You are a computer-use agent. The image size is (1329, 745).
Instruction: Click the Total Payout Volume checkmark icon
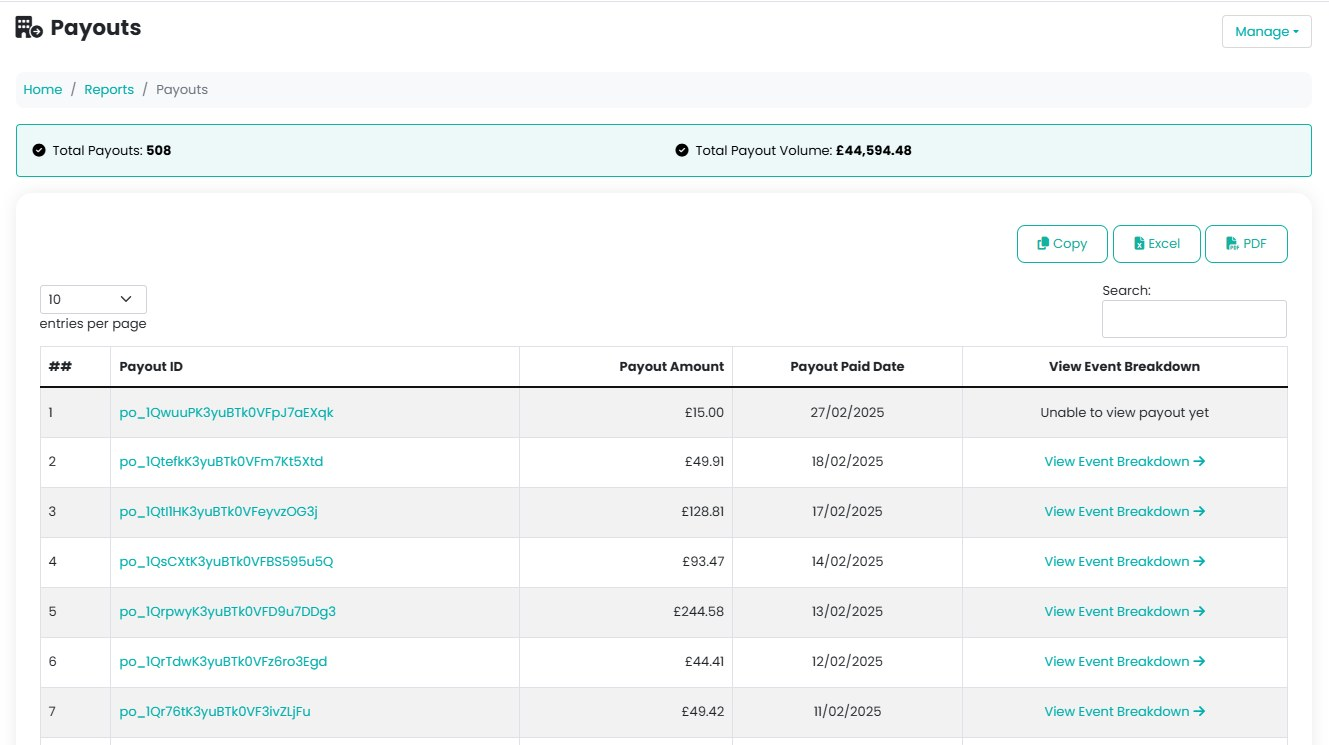682,151
